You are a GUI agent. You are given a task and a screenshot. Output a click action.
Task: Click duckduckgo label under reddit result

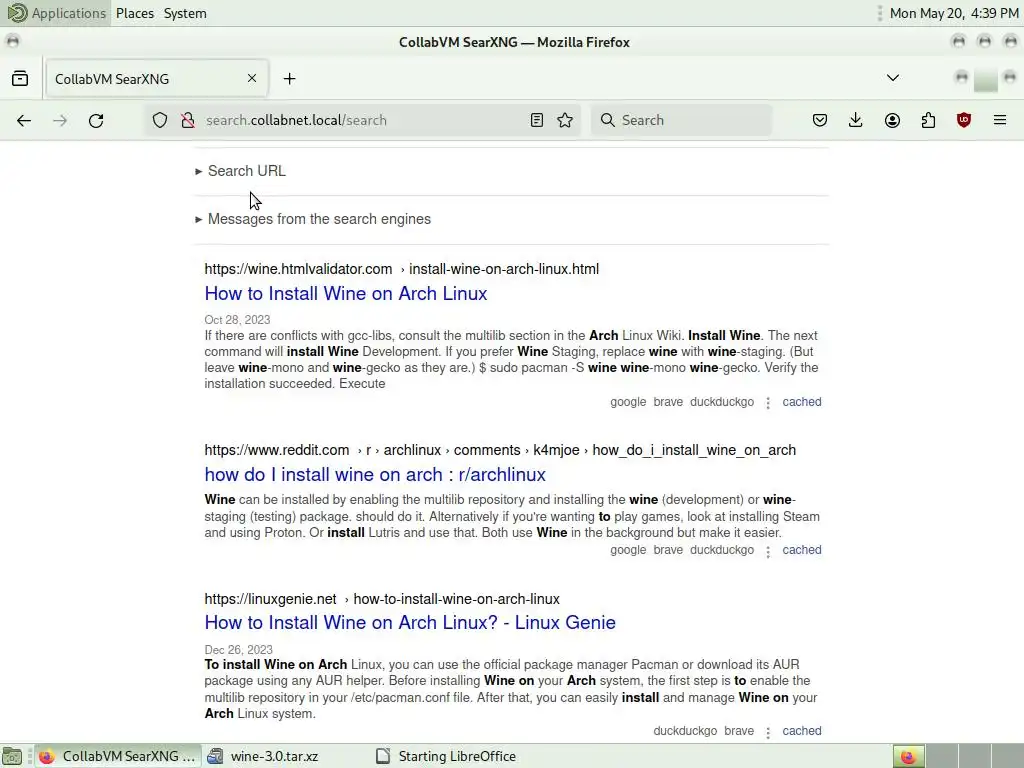pos(722,550)
